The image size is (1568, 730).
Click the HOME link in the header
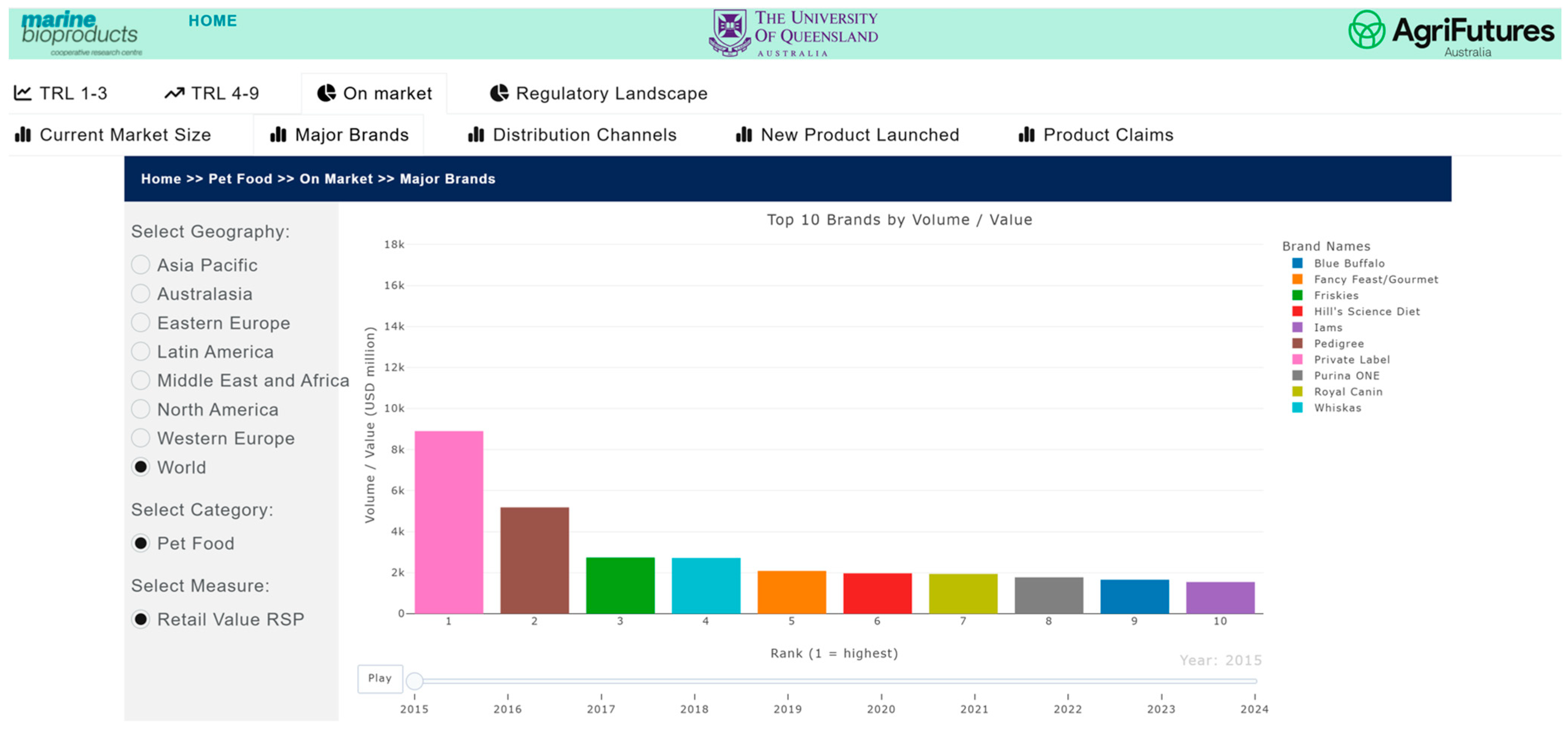213,21
